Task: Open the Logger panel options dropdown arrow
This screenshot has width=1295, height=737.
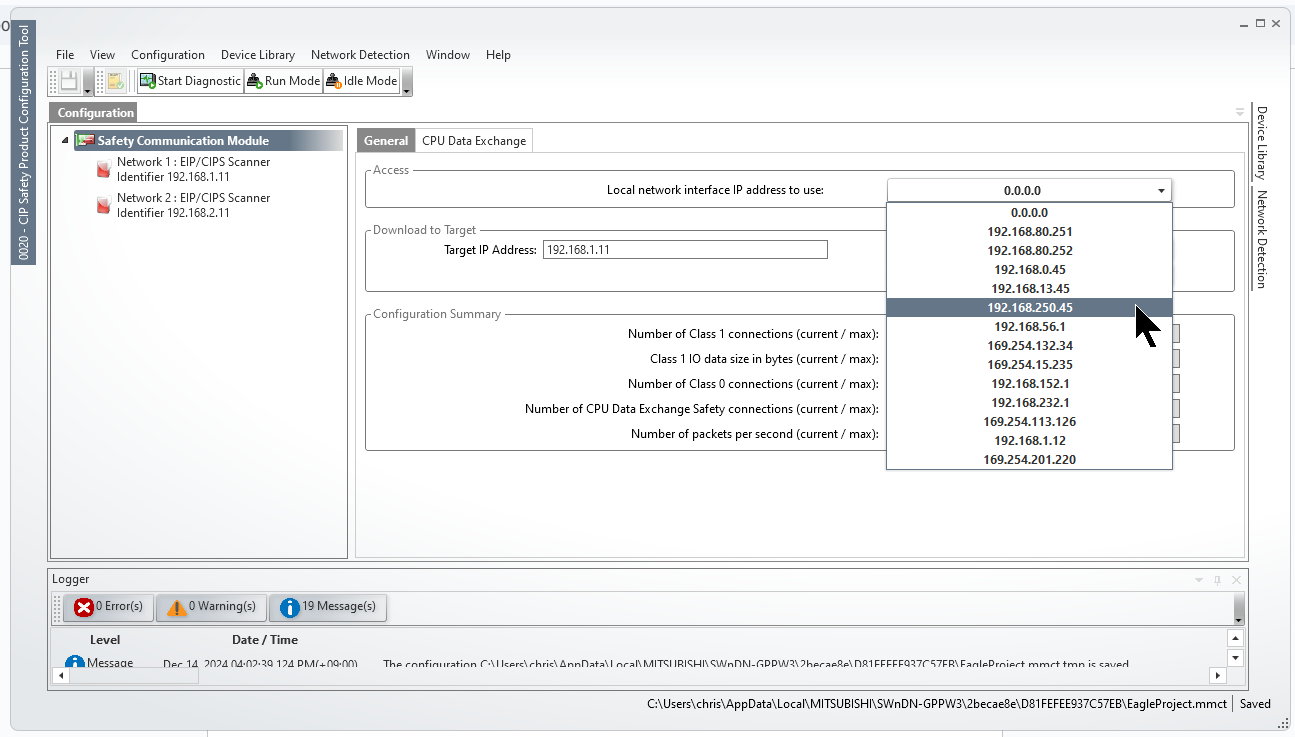Action: click(1199, 580)
